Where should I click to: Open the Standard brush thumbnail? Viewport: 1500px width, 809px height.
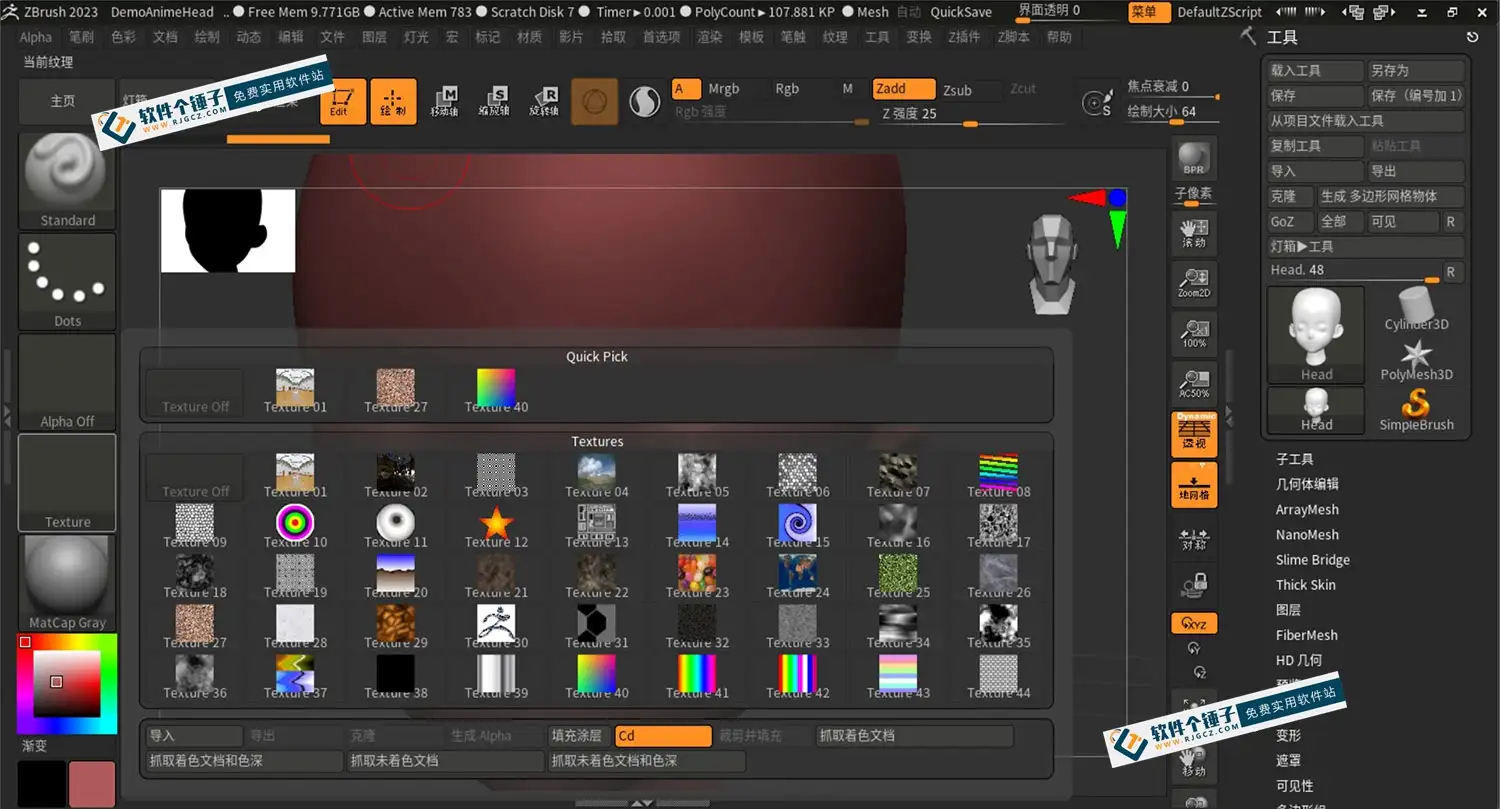67,181
